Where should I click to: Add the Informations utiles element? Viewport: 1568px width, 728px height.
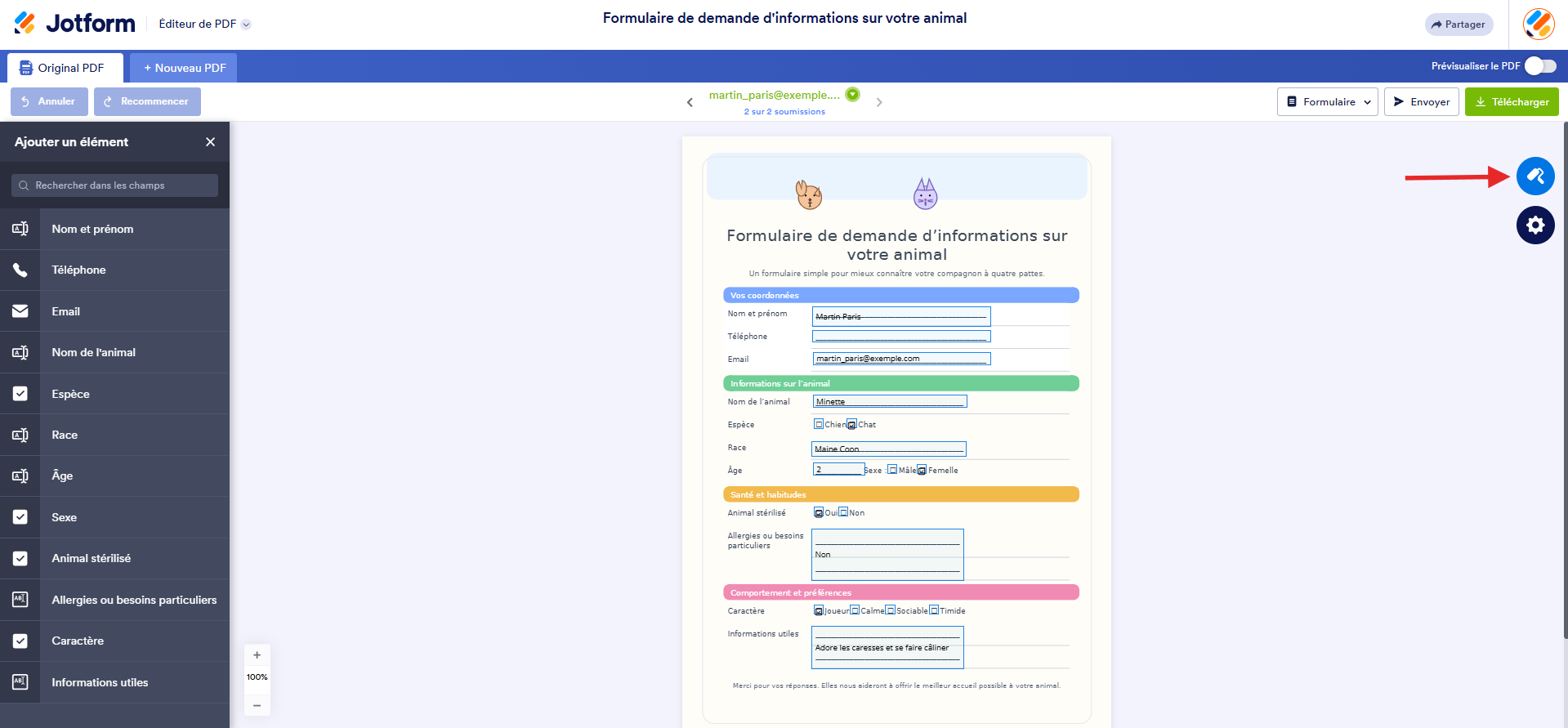[x=114, y=682]
